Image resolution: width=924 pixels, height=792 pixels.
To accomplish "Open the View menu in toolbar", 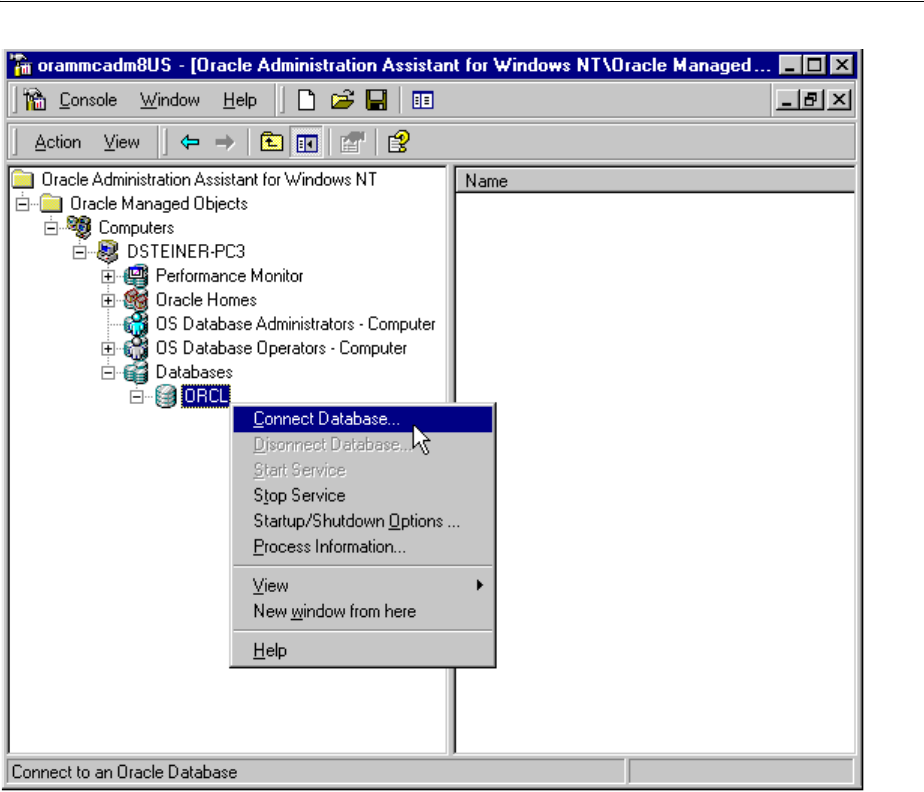I will pyautogui.click(x=121, y=142).
